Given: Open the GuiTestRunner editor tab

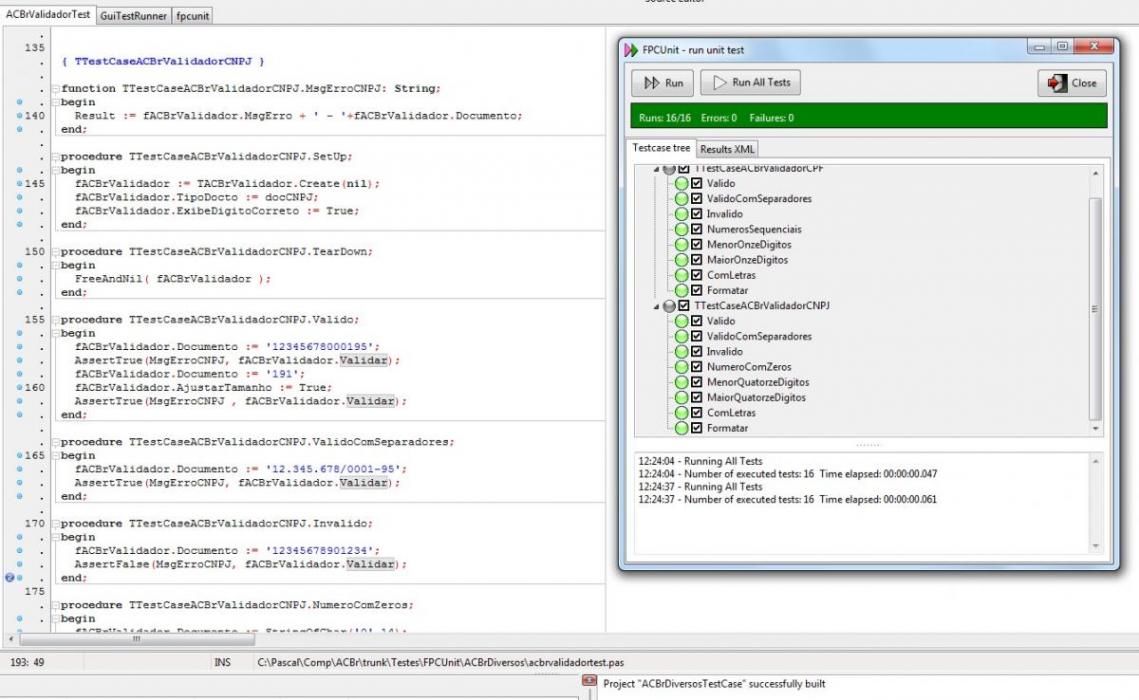Looking at the screenshot, I should (x=133, y=15).
